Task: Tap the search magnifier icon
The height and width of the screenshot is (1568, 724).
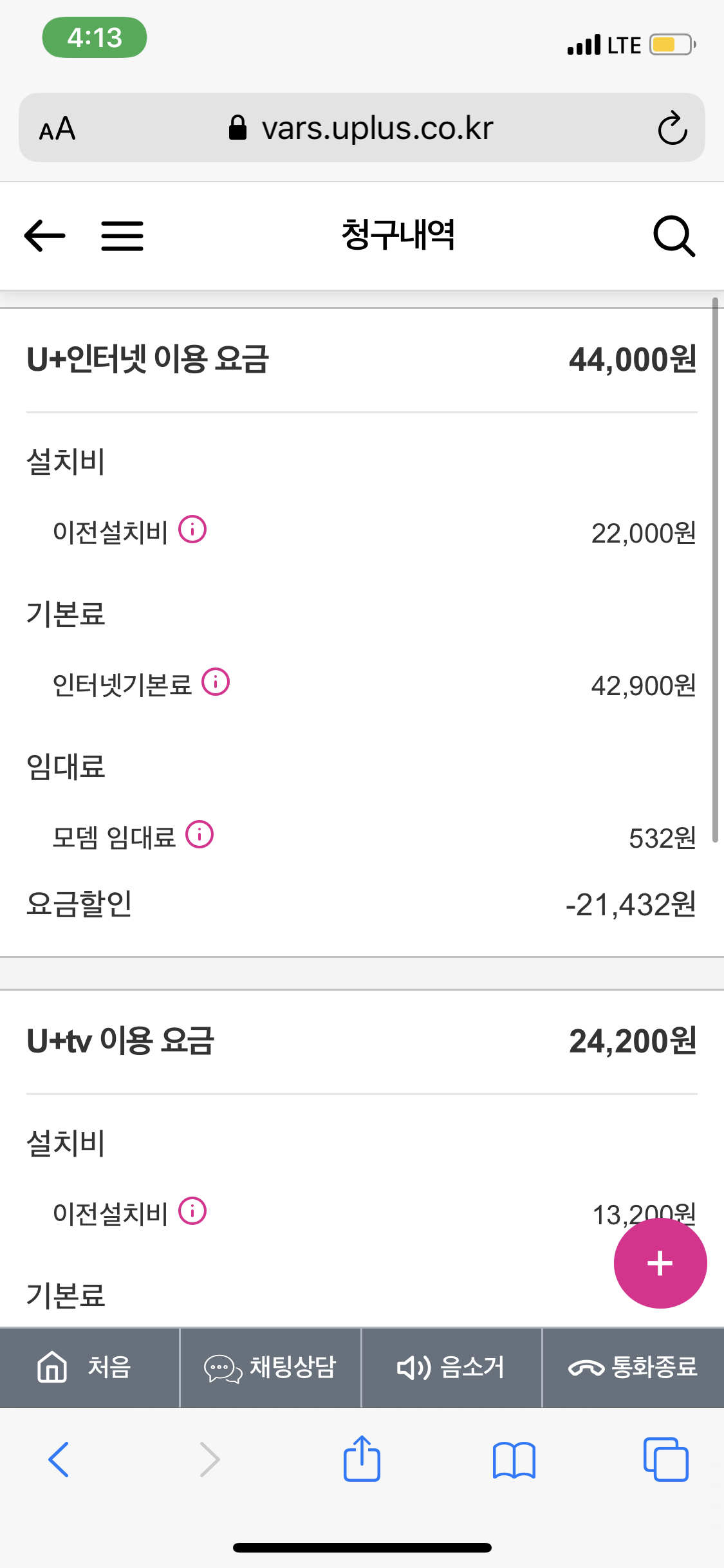Action: (x=674, y=236)
